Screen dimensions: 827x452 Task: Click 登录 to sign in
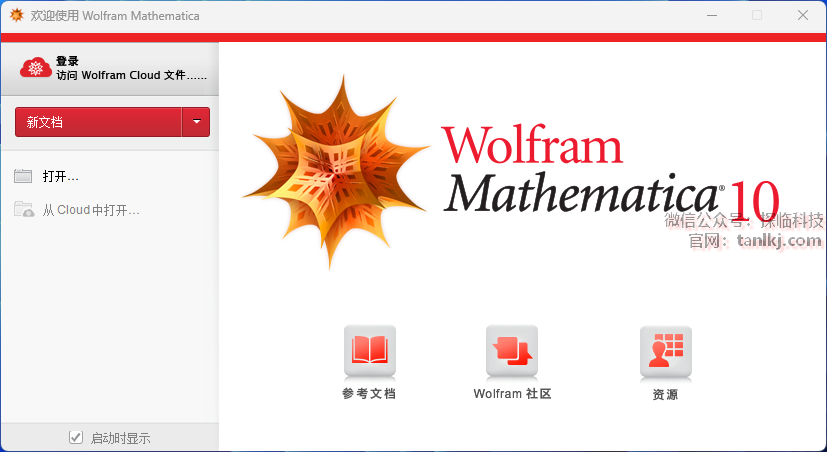click(68, 61)
